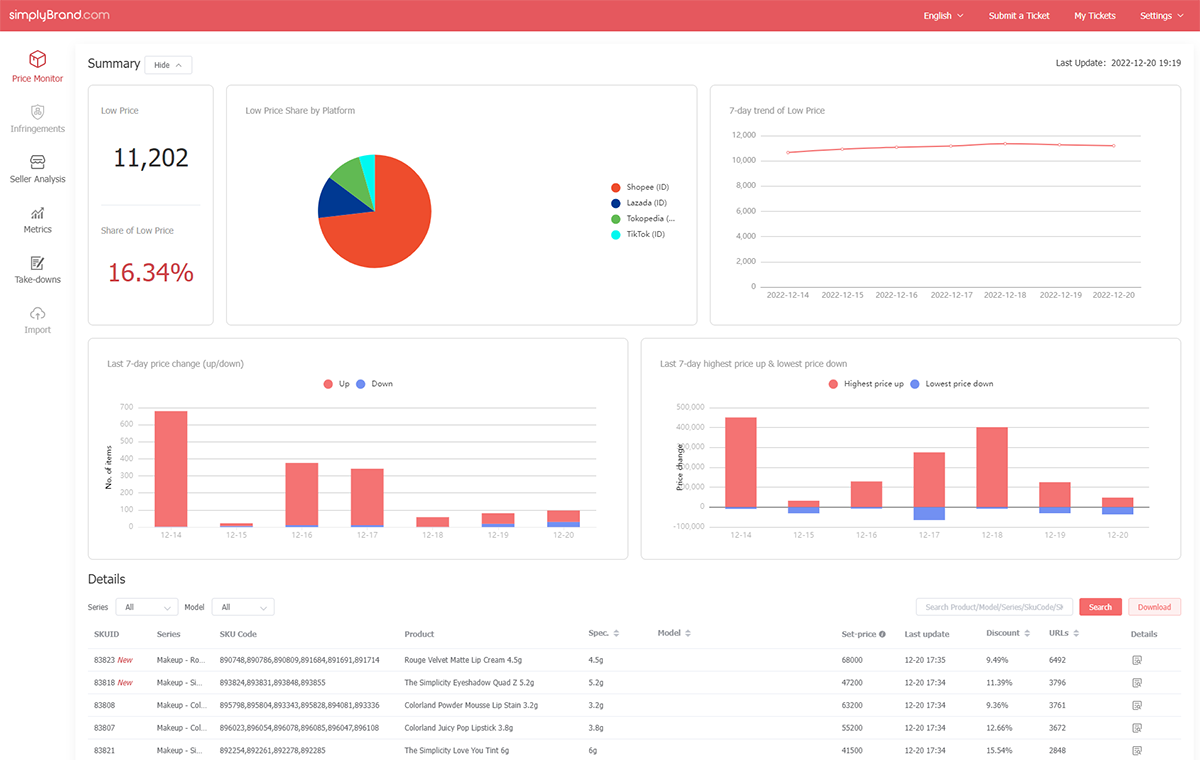The image size is (1200, 760).
Task: Click the Download button
Action: click(1154, 607)
